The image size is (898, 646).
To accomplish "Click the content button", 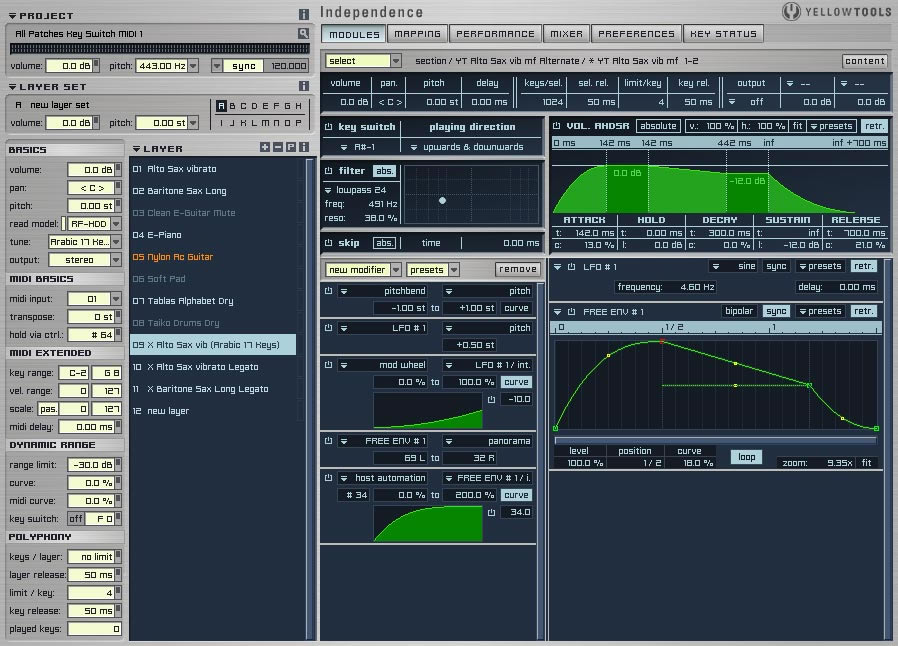I will 865,61.
